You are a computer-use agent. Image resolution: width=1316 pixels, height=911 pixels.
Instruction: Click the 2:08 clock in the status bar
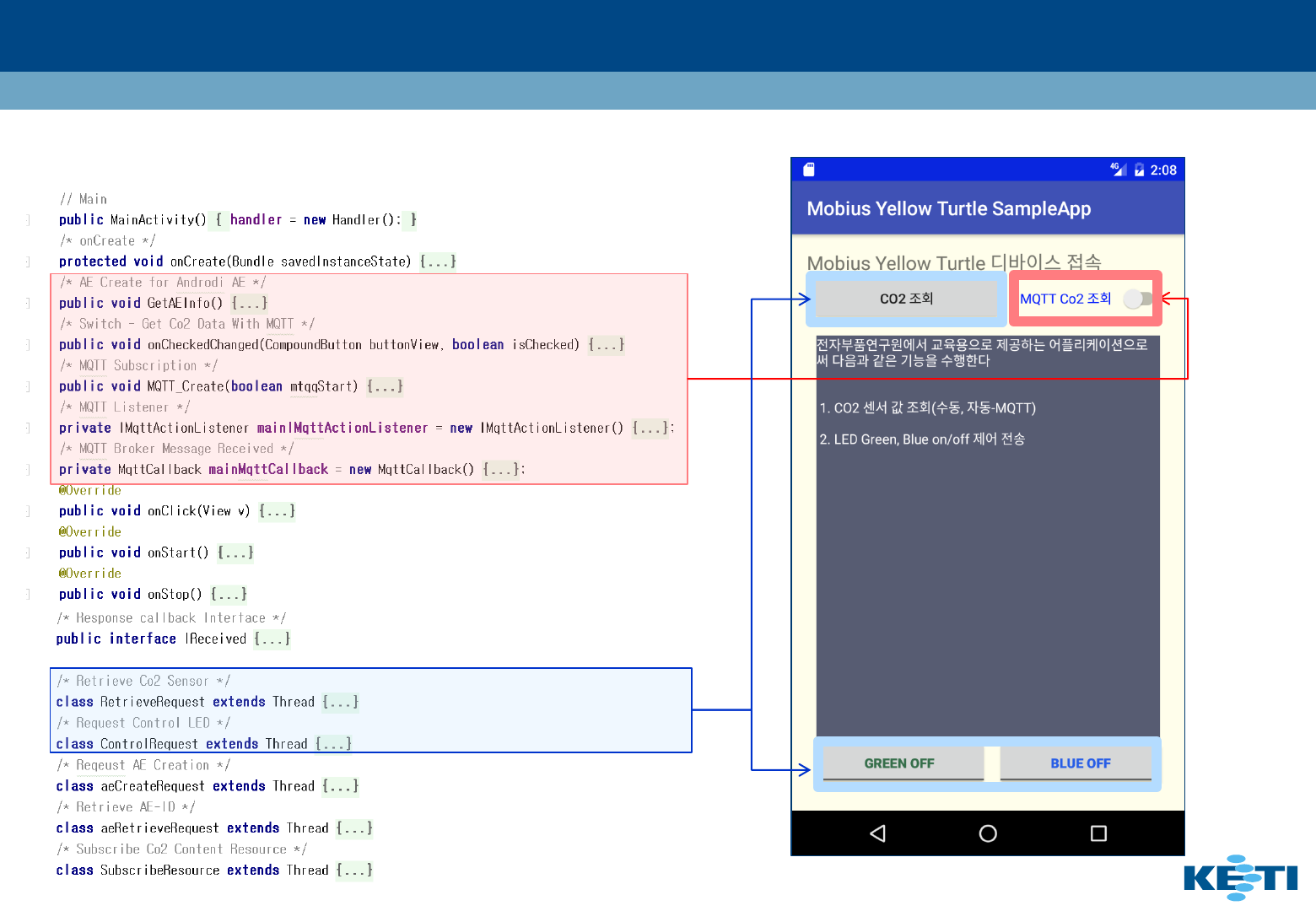pyautogui.click(x=1163, y=170)
